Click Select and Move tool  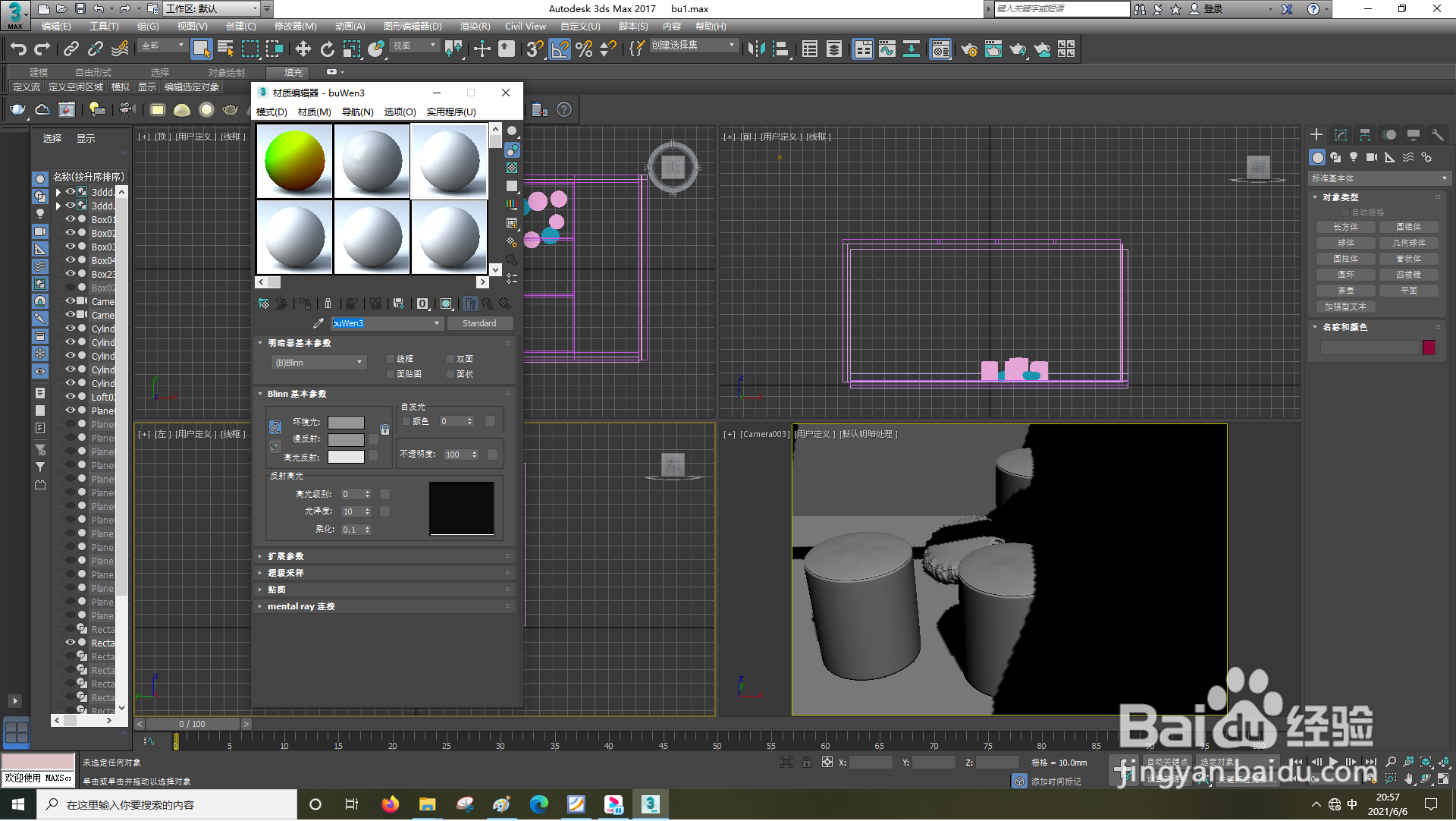click(303, 50)
